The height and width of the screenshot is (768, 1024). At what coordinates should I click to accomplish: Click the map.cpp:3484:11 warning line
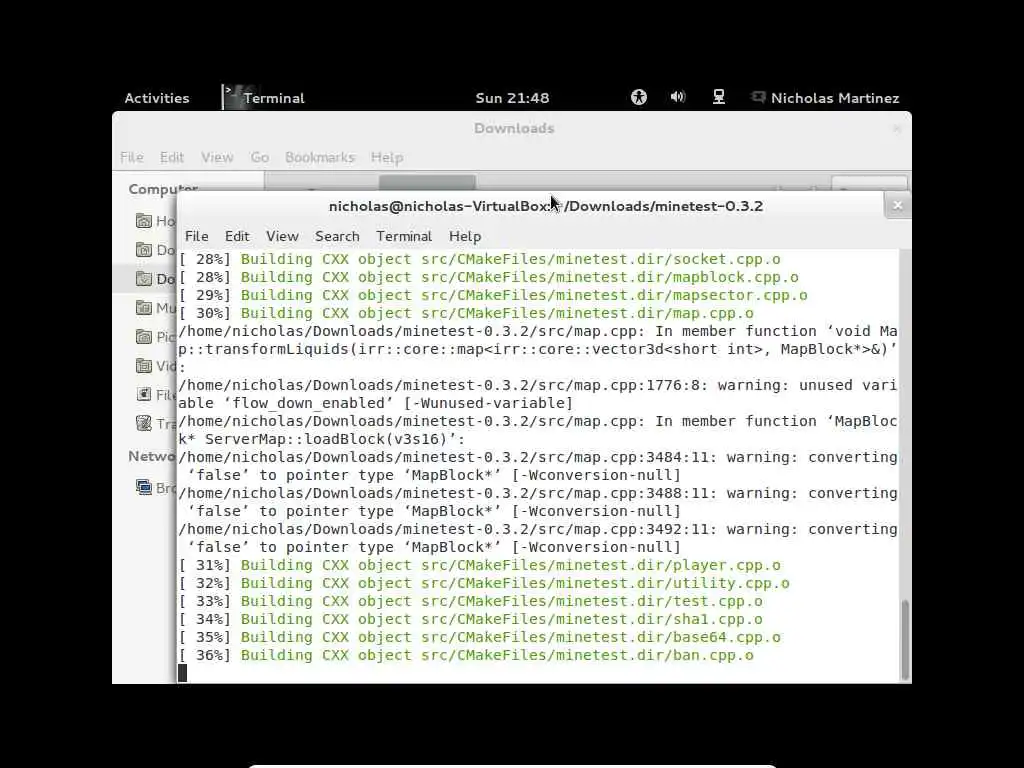tap(537, 466)
